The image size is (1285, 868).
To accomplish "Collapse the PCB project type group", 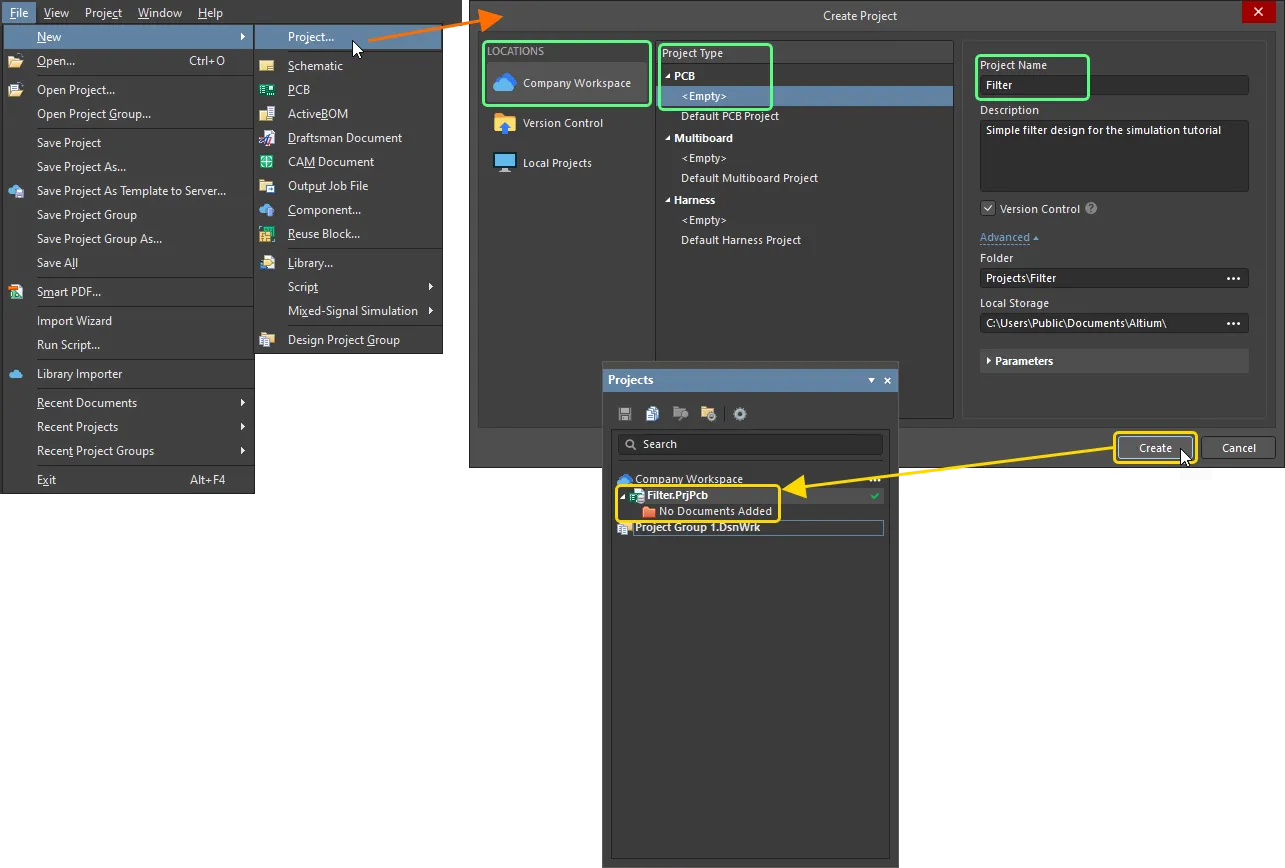I will click(667, 76).
